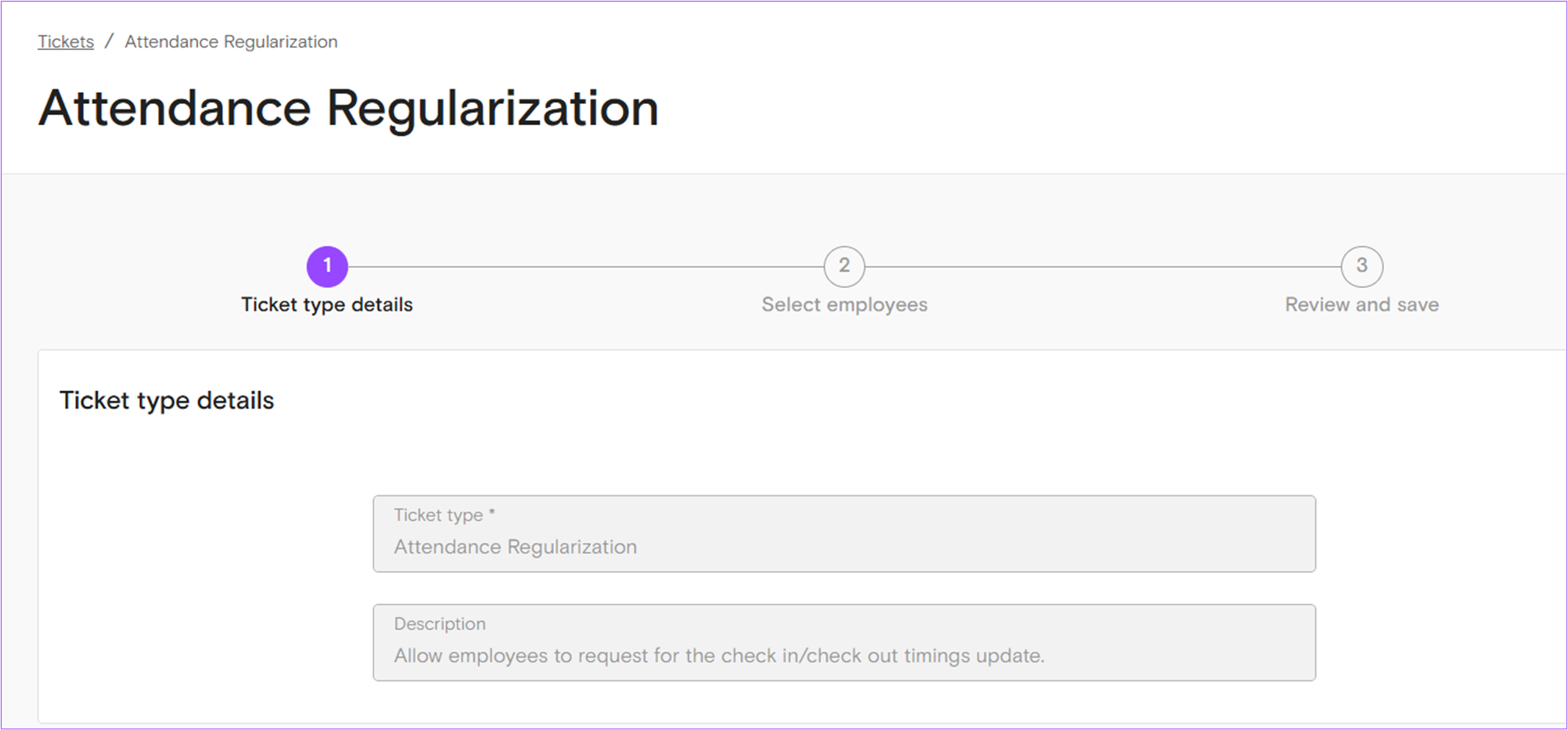Go to step 2 circle icon
The height and width of the screenshot is (730, 1568).
844,267
